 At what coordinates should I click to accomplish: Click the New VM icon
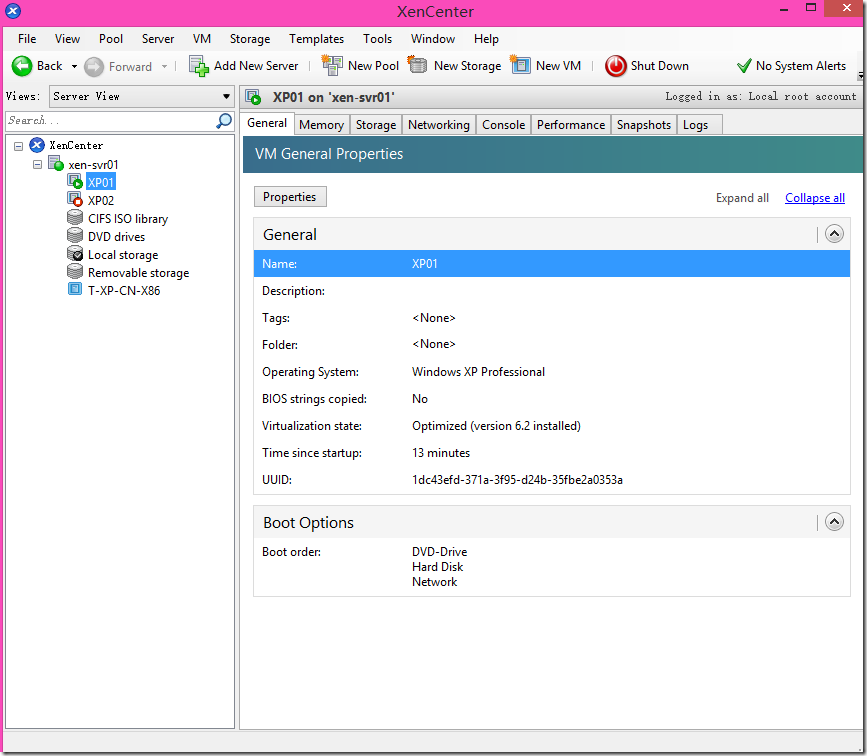click(x=520, y=65)
